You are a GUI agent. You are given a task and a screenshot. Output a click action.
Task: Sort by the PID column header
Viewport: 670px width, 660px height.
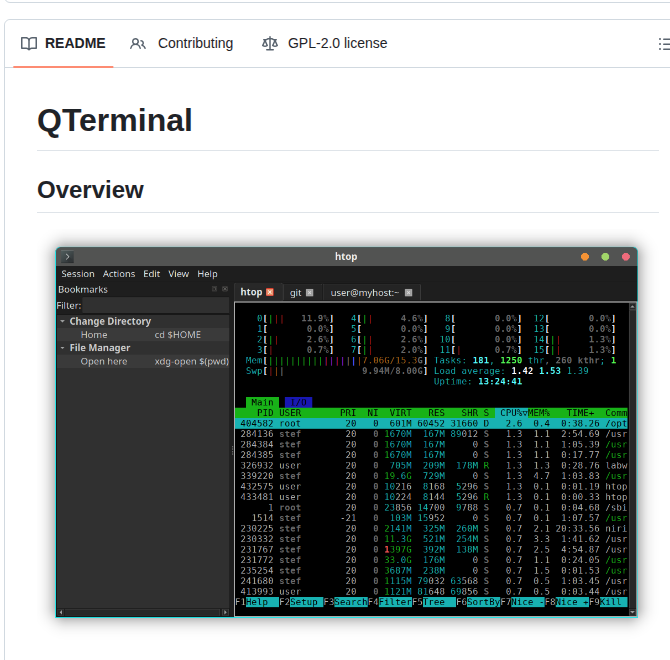pyautogui.click(x=265, y=413)
